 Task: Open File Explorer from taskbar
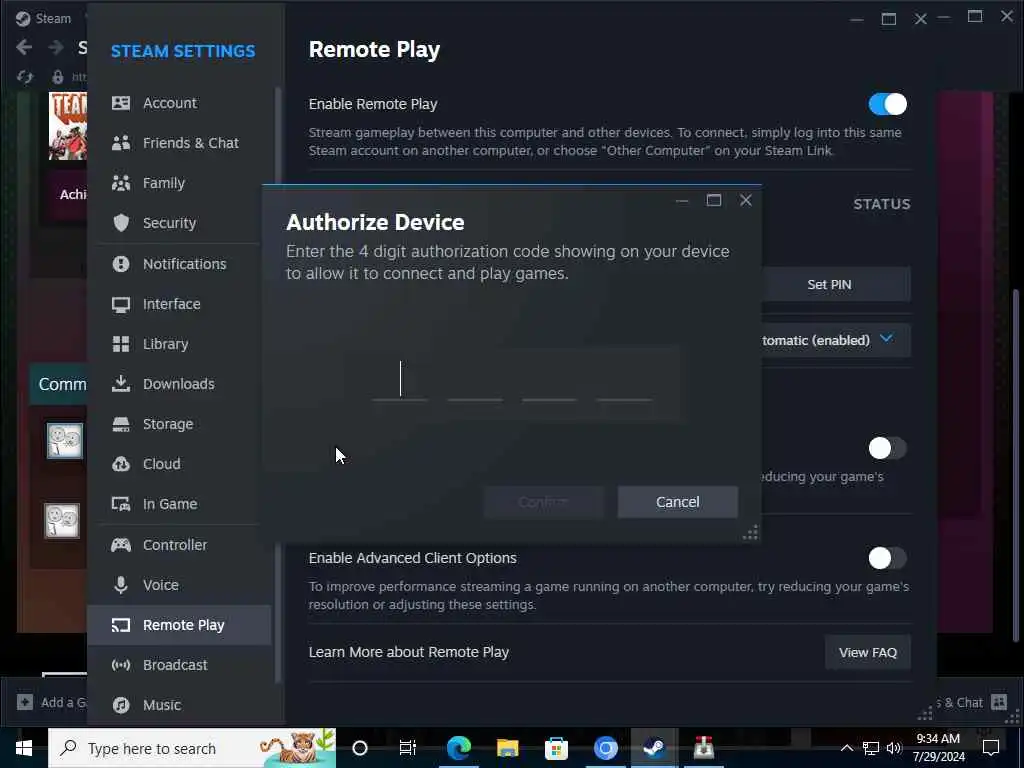507,748
